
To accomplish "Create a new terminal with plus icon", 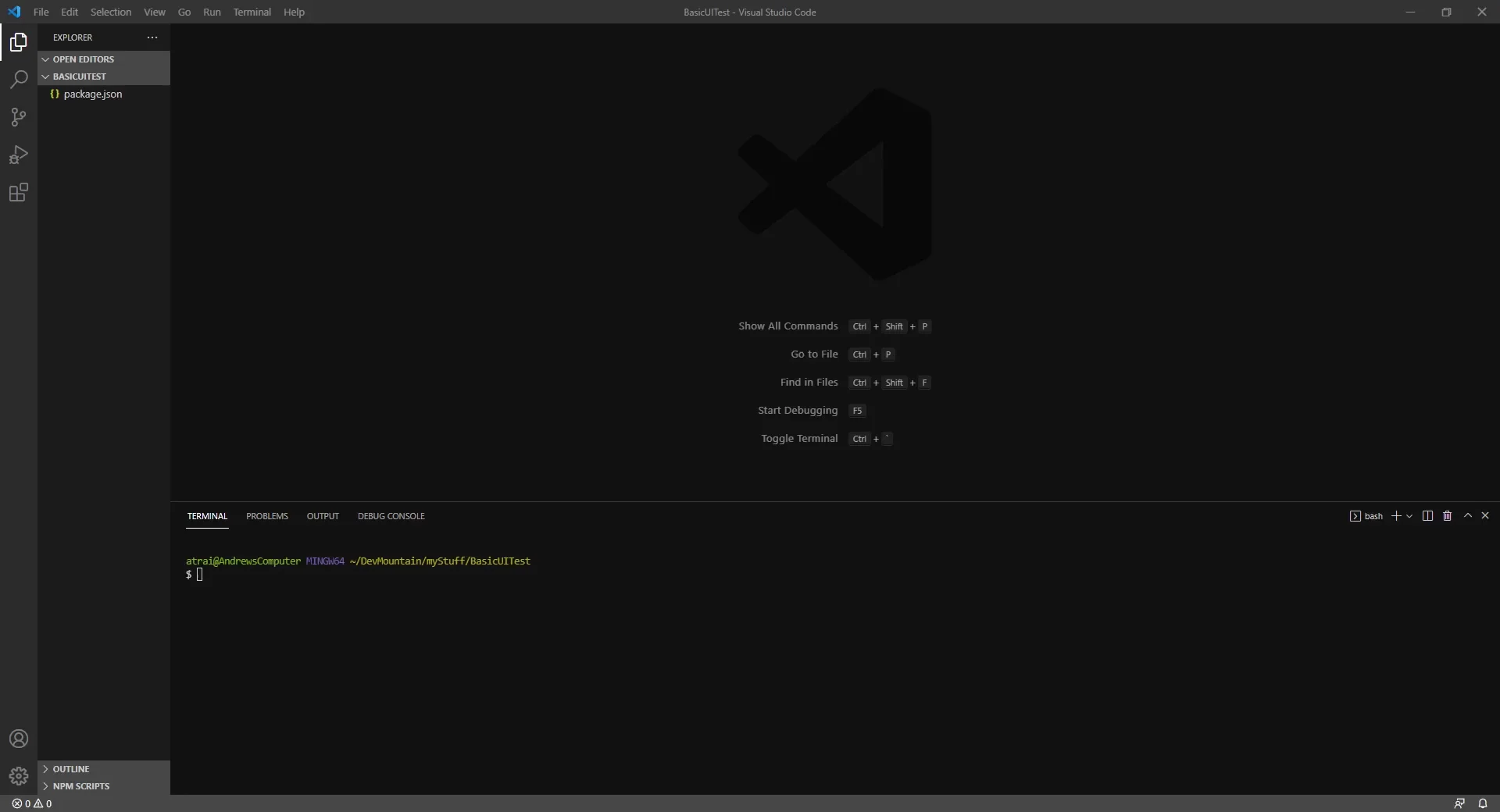I will [1396, 516].
